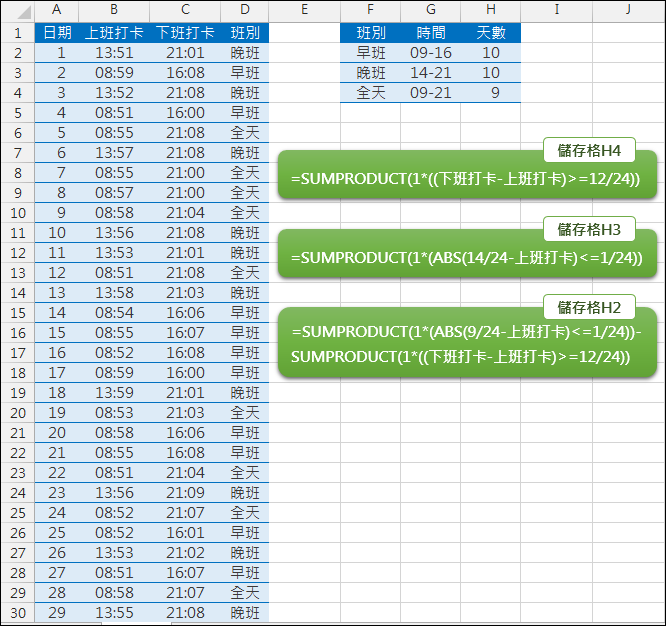Image resolution: width=666 pixels, height=626 pixels.
Task: Select time range cell 09-21
Action: tap(431, 93)
